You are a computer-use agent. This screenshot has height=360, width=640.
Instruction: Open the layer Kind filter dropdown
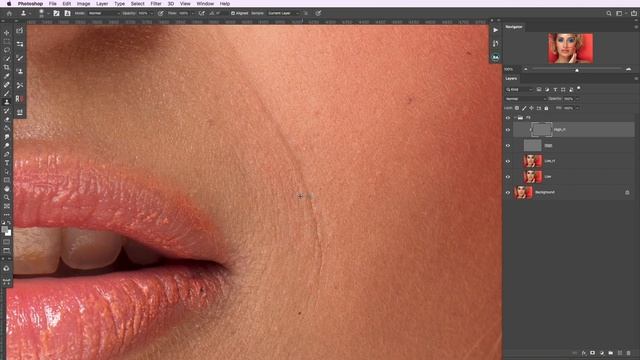520,89
